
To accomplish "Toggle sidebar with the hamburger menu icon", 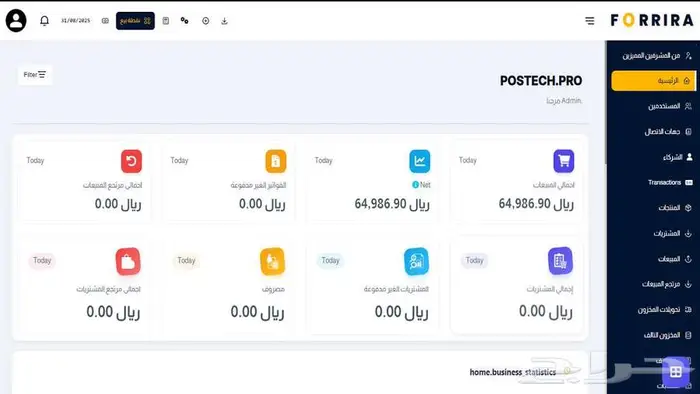I will 590,21.
